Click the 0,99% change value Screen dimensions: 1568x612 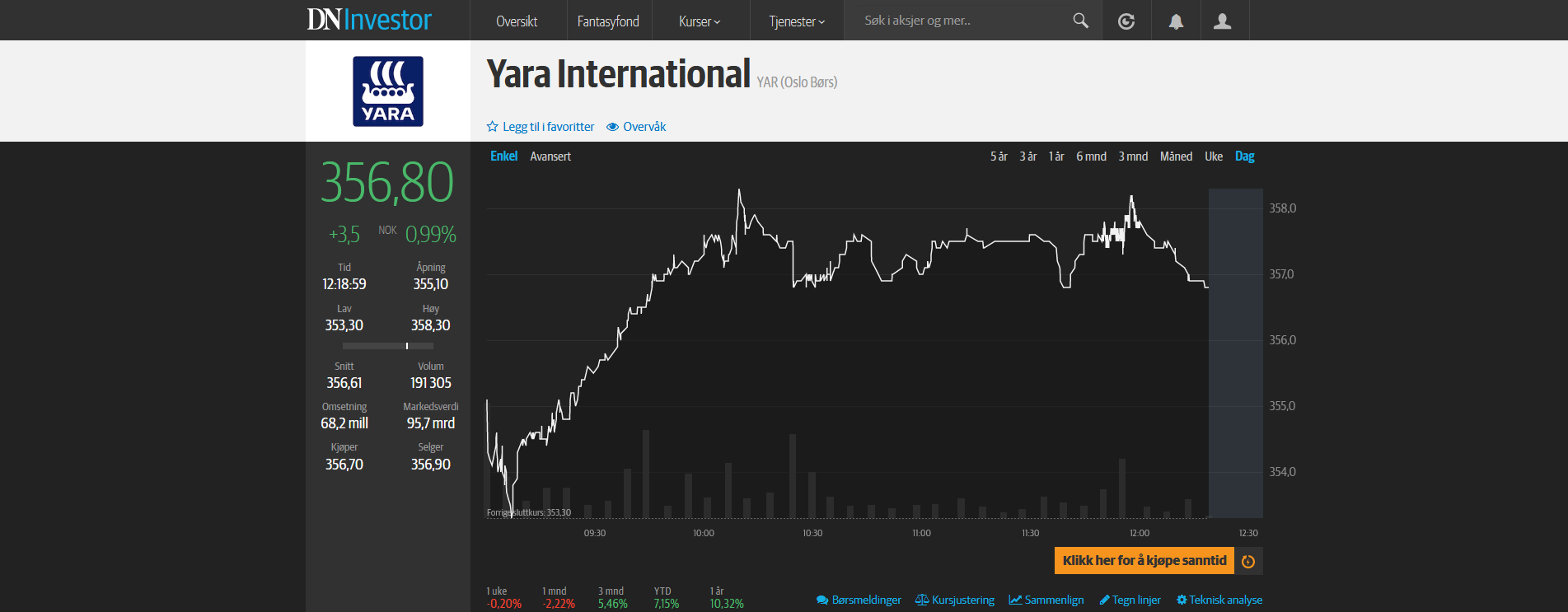coord(431,235)
